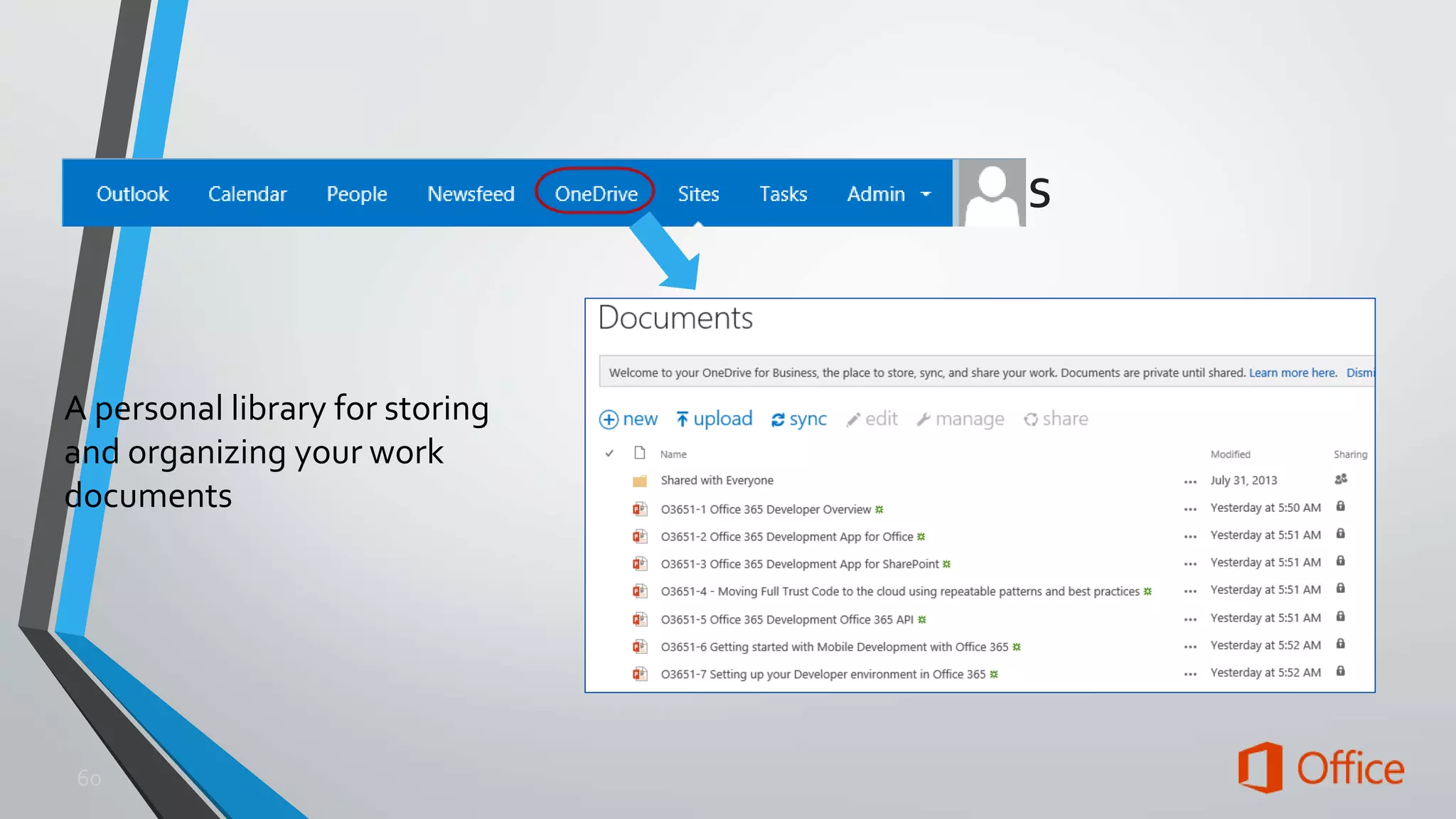
Task: Click the July 31, 2013 modified date
Action: (x=1243, y=481)
